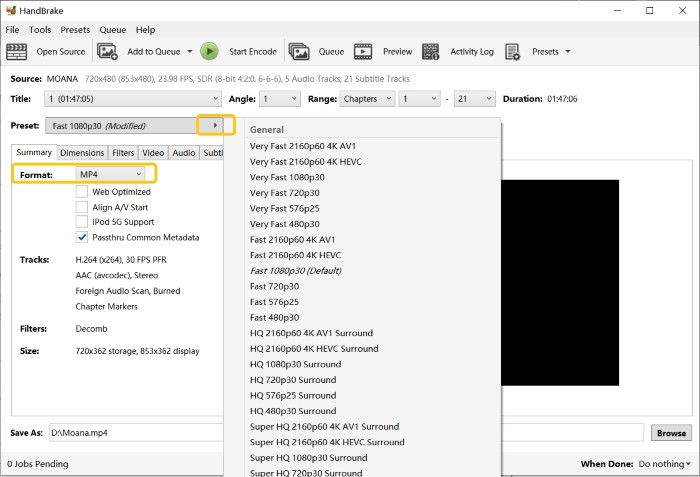The width and height of the screenshot is (700, 477).
Task: Click the Open Source film clapper icon
Action: pos(16,52)
